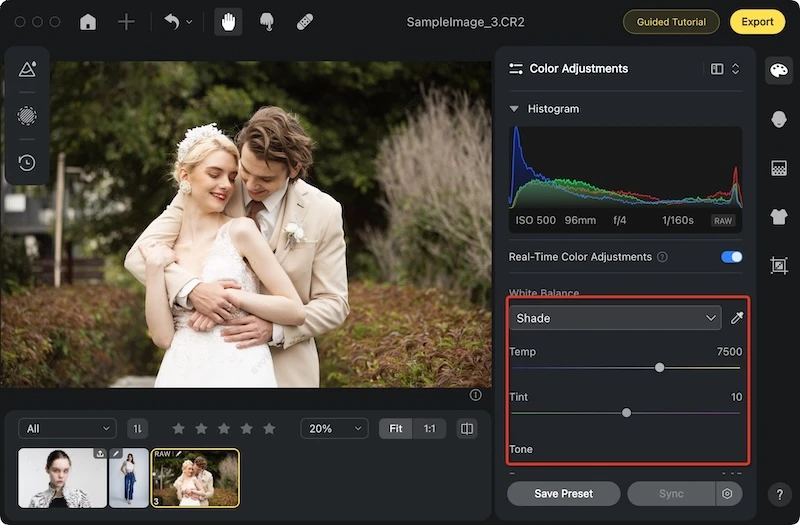Select the blue jeans model thumbnail

[129, 478]
